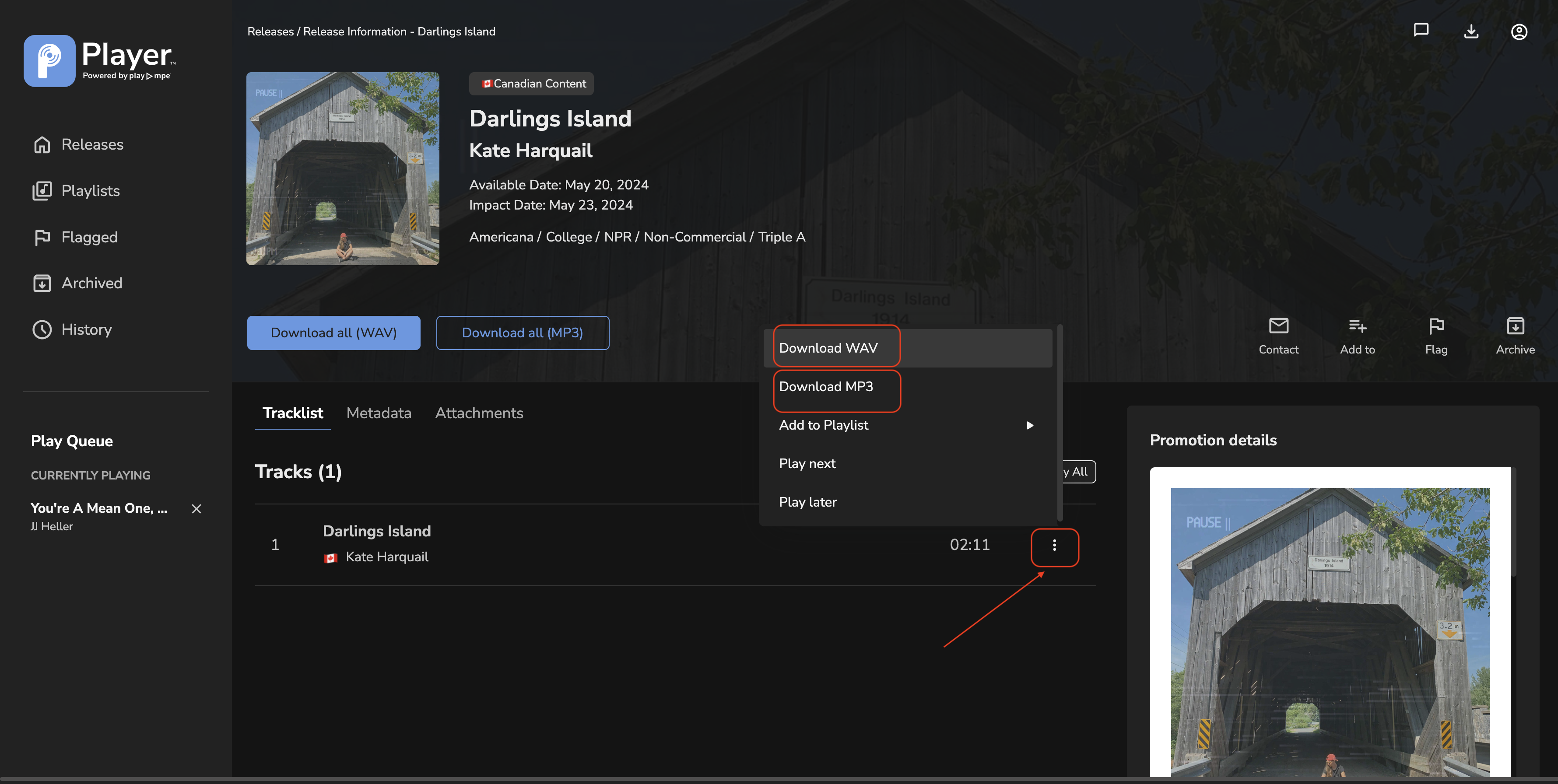Viewport: 1558px width, 784px height.
Task: Choose Play next from the menu
Action: pos(907,464)
